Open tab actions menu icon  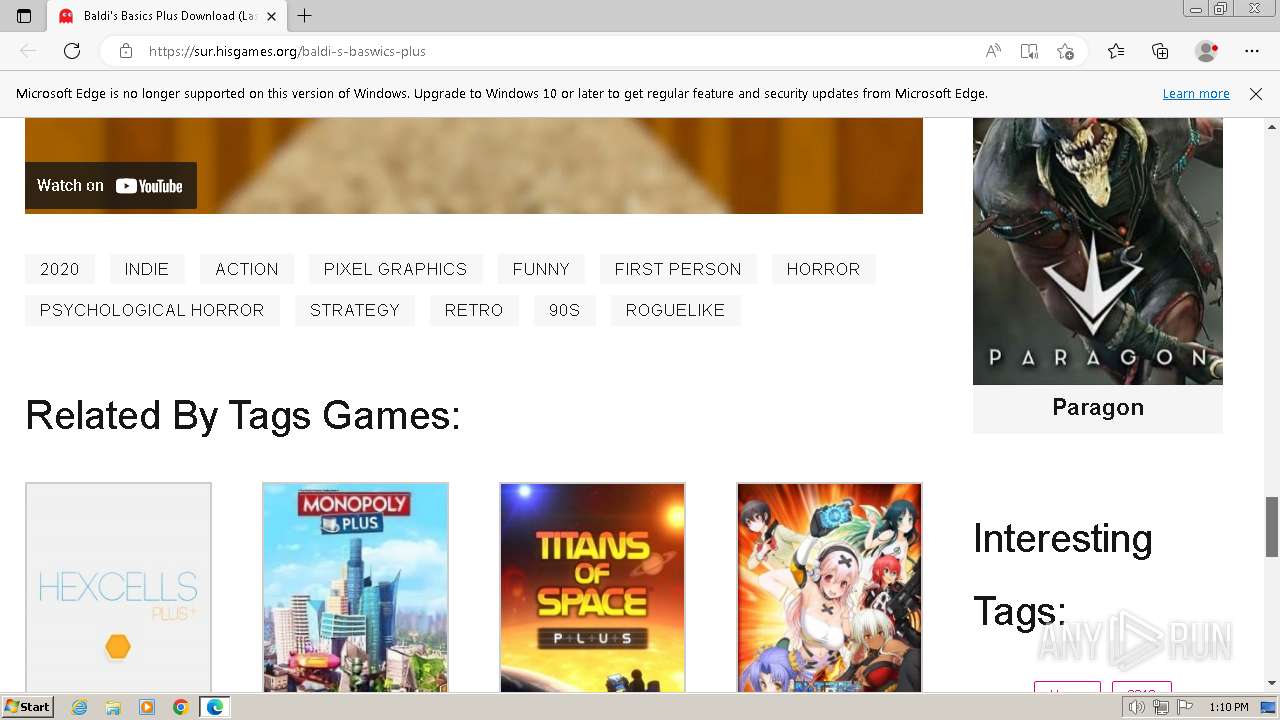tap(24, 16)
